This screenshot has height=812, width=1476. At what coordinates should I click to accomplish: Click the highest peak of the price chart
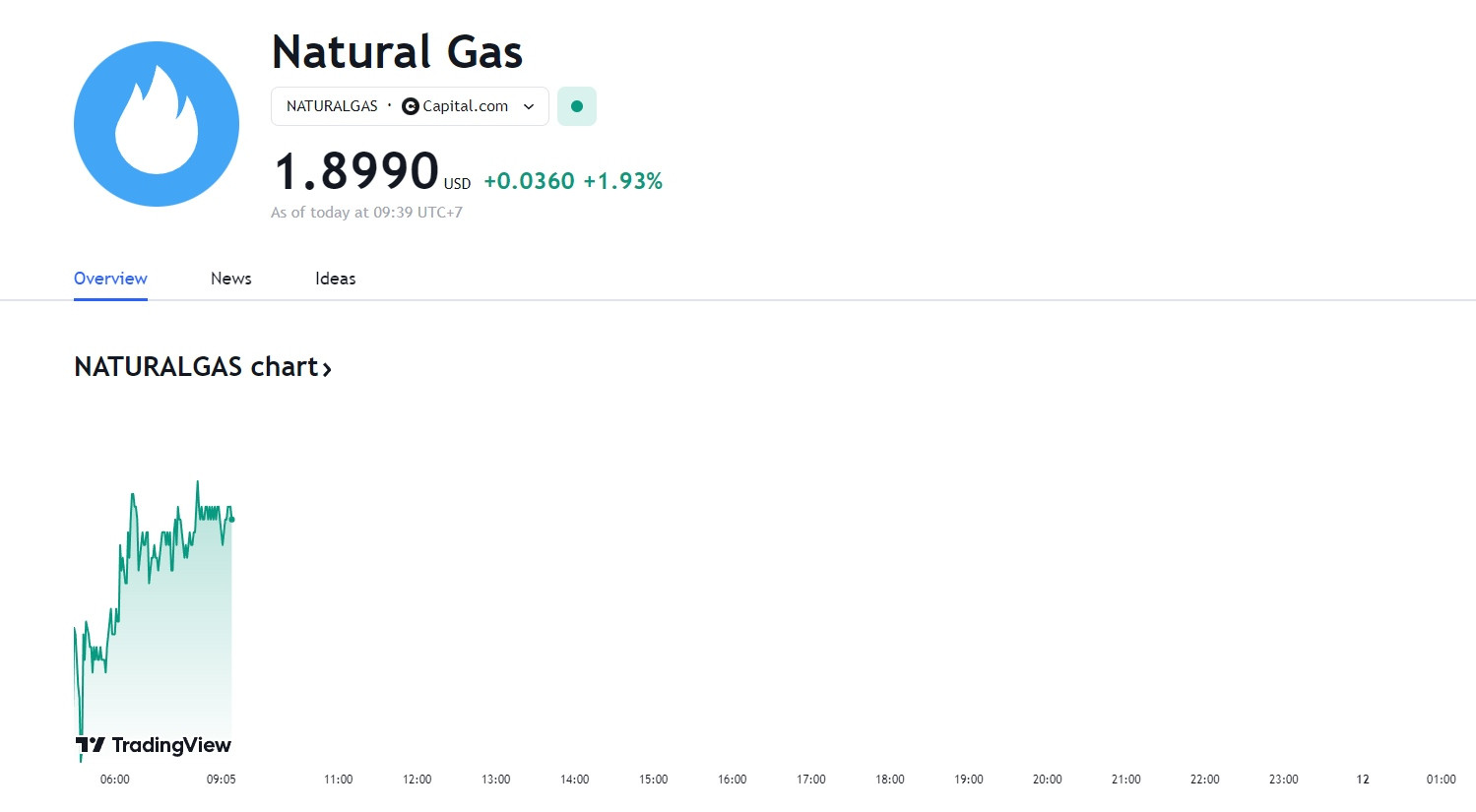click(197, 482)
